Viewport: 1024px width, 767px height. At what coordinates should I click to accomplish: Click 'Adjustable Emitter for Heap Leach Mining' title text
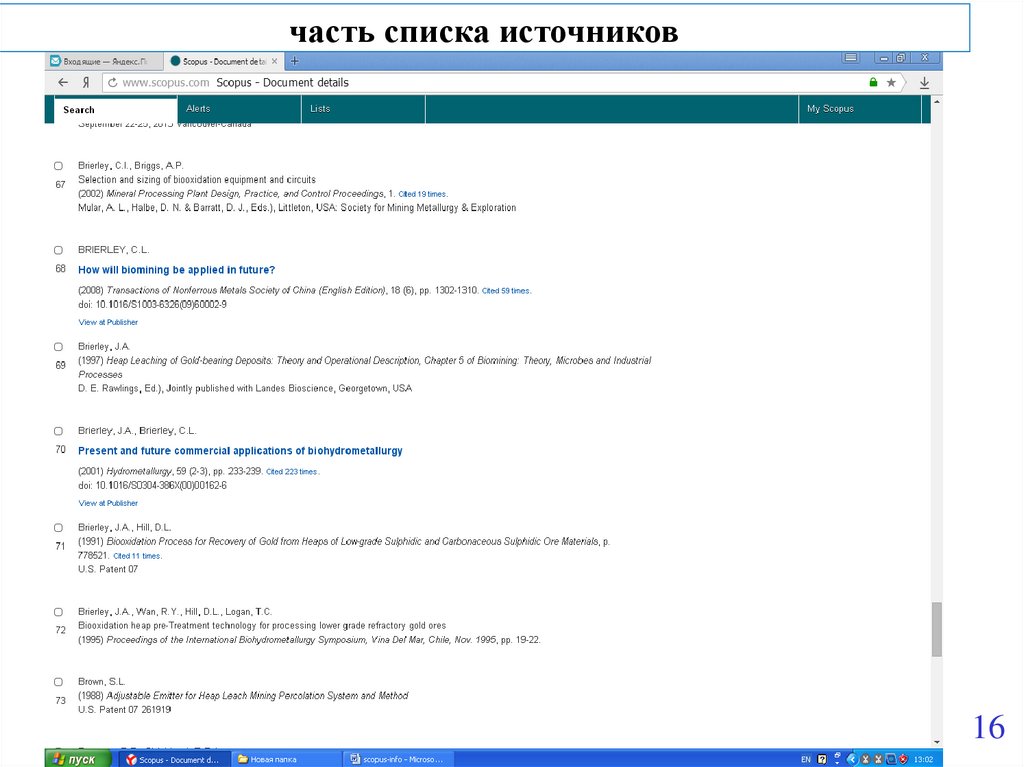pos(257,696)
